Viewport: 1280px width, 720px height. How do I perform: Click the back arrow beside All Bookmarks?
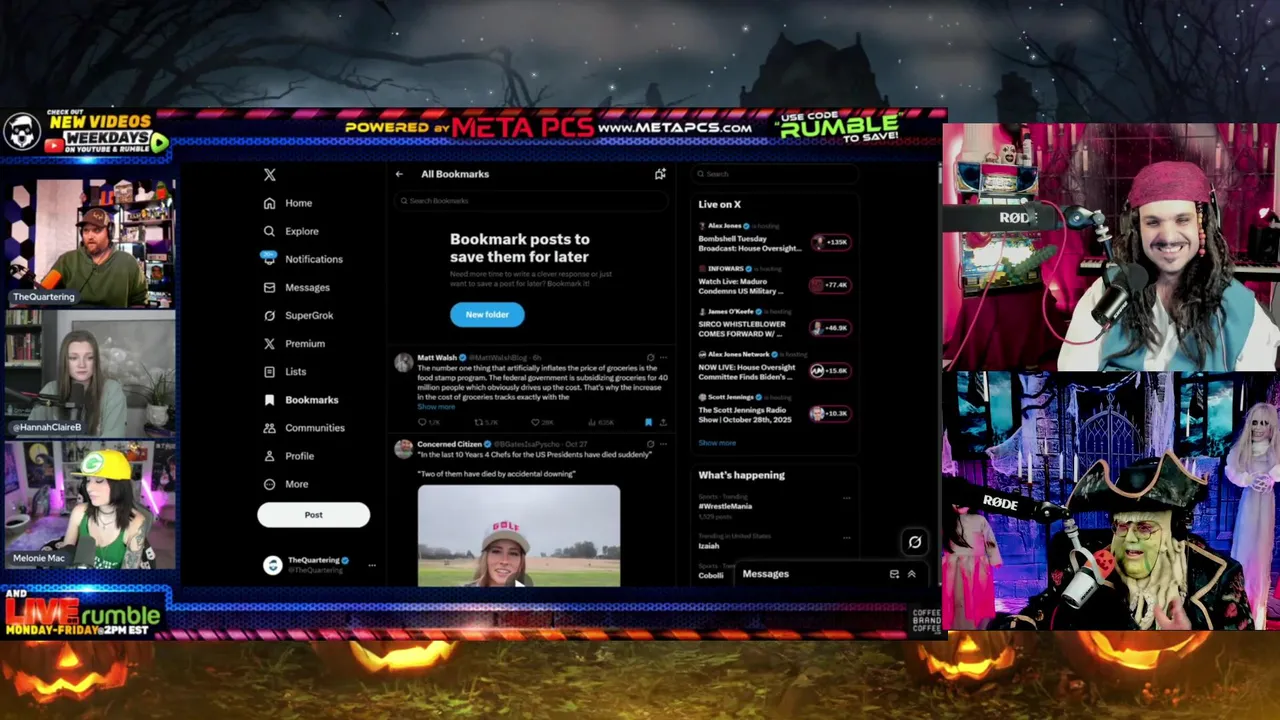[x=399, y=174]
